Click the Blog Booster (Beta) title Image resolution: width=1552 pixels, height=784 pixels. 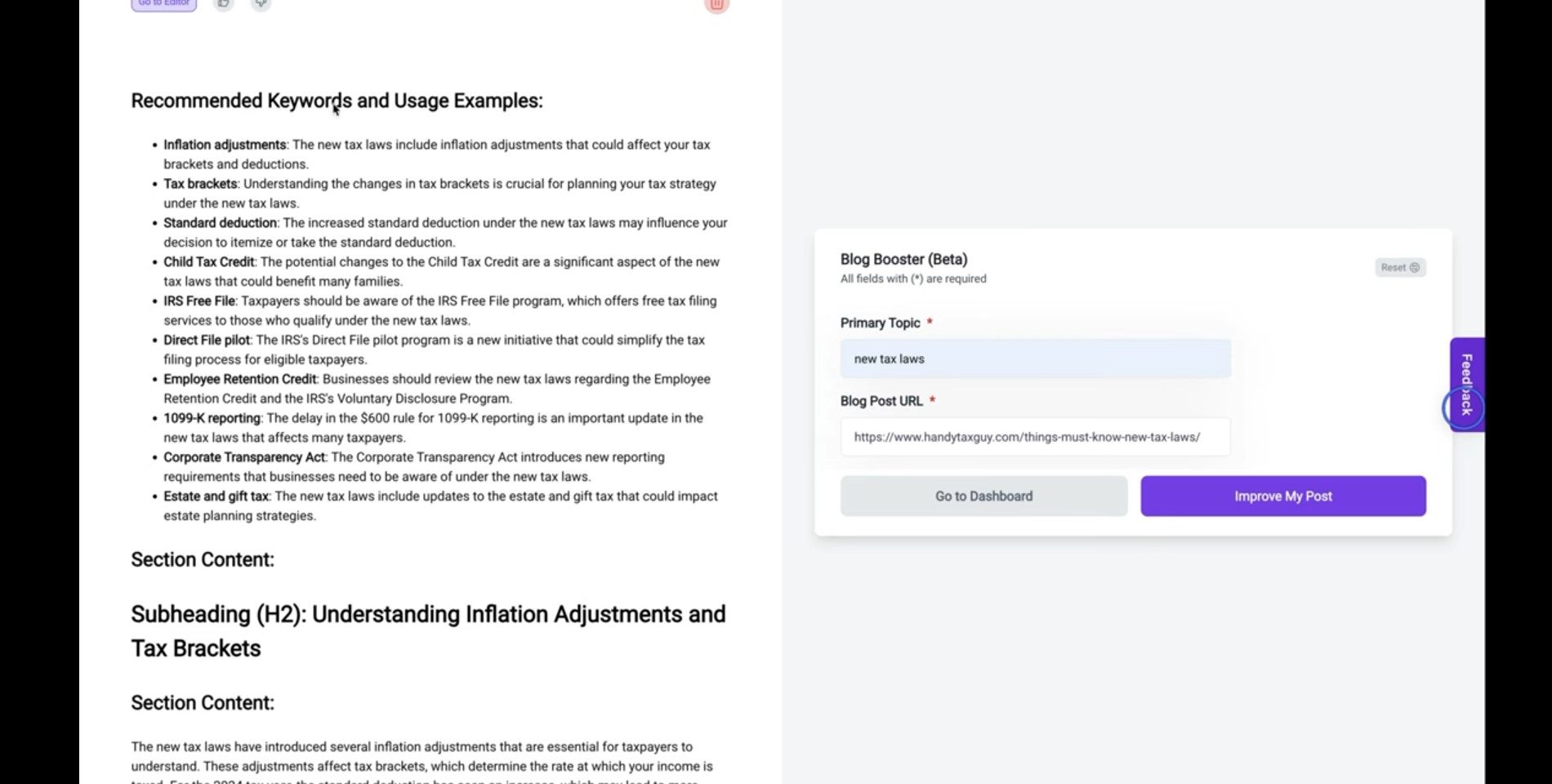pos(903,259)
